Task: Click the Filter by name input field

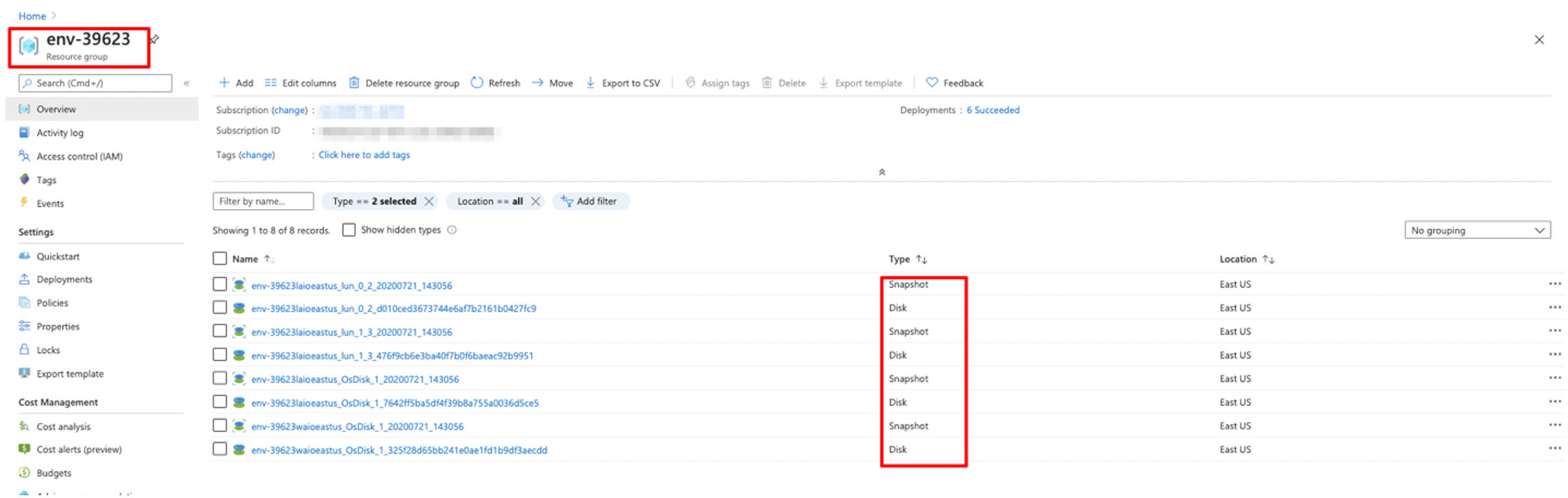Action: 263,201
